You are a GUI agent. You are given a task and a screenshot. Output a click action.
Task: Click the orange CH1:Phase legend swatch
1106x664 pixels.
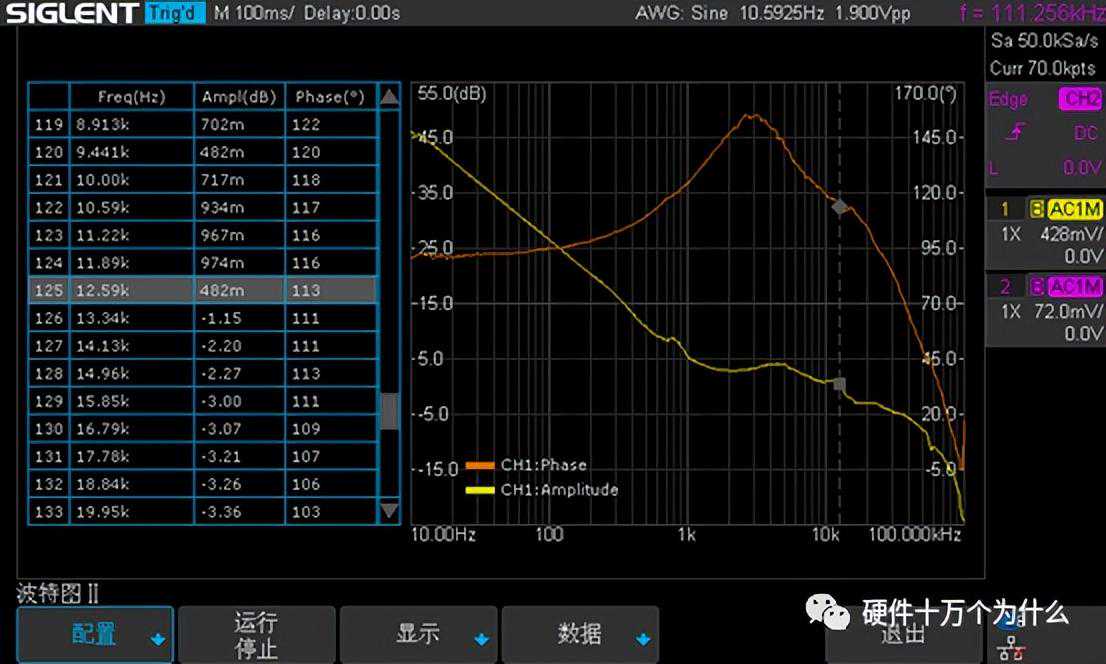coord(480,465)
